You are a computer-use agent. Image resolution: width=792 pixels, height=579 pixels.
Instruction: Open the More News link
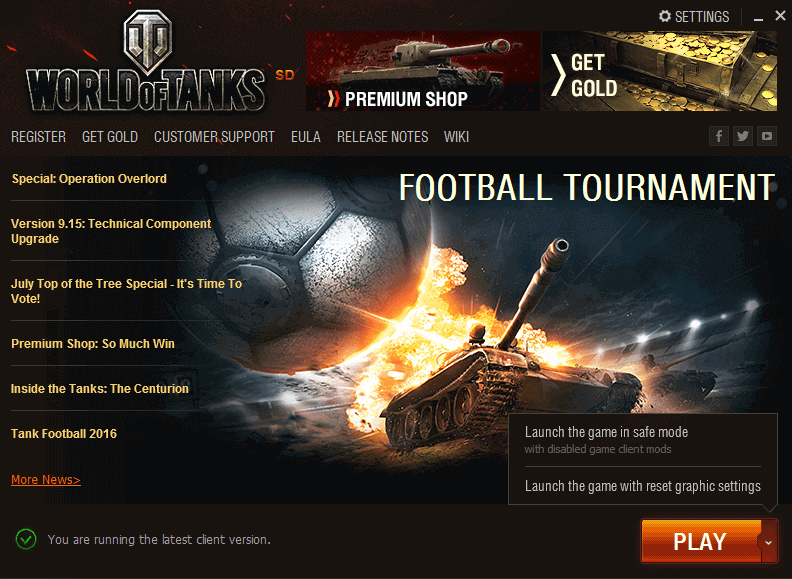coord(46,479)
